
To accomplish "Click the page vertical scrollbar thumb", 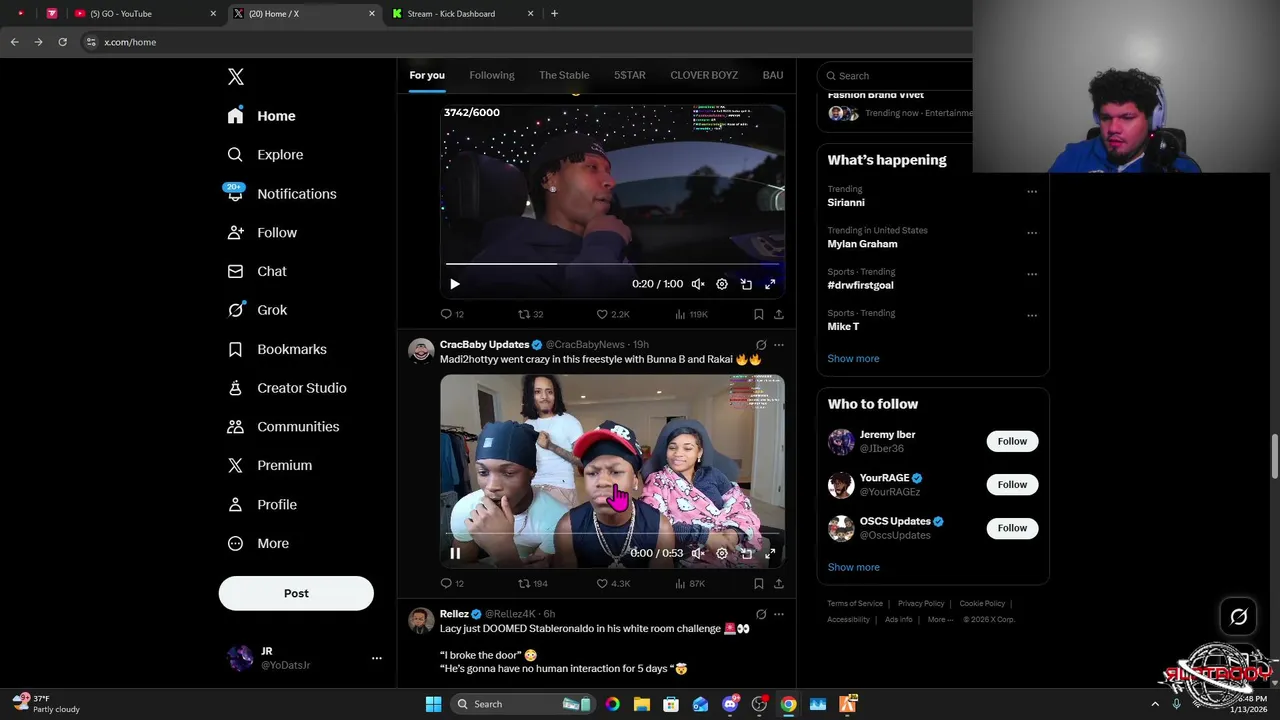I will click(1274, 456).
